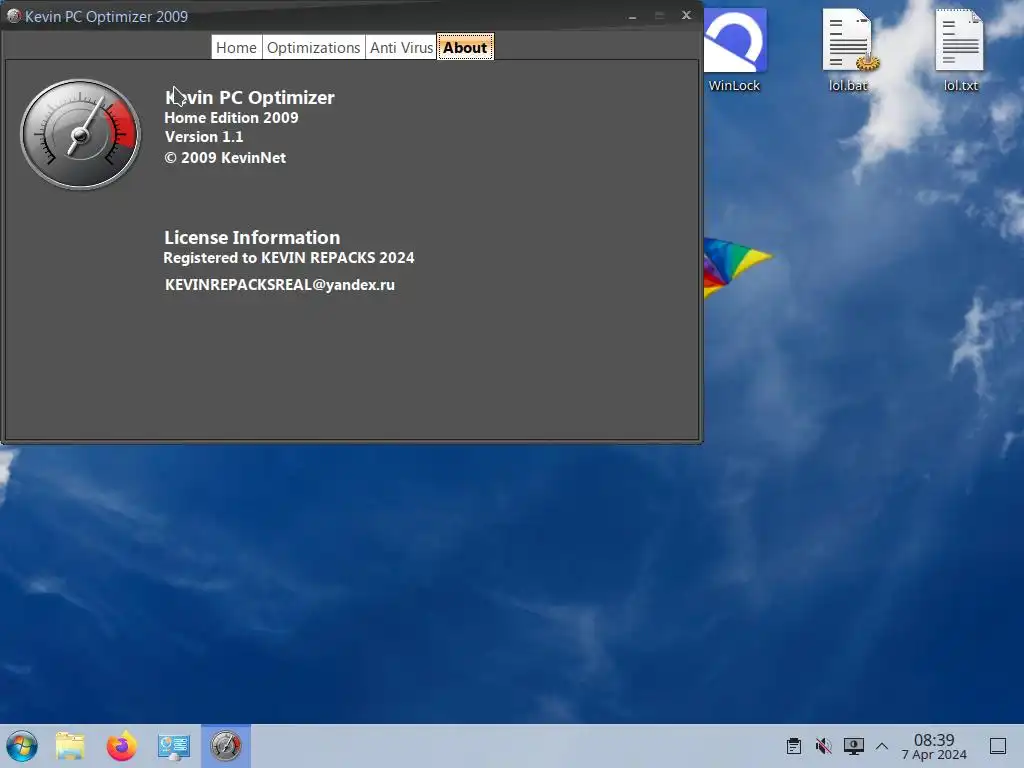The height and width of the screenshot is (768, 1024).
Task: Open Firefox from the taskbar
Action: 121,746
